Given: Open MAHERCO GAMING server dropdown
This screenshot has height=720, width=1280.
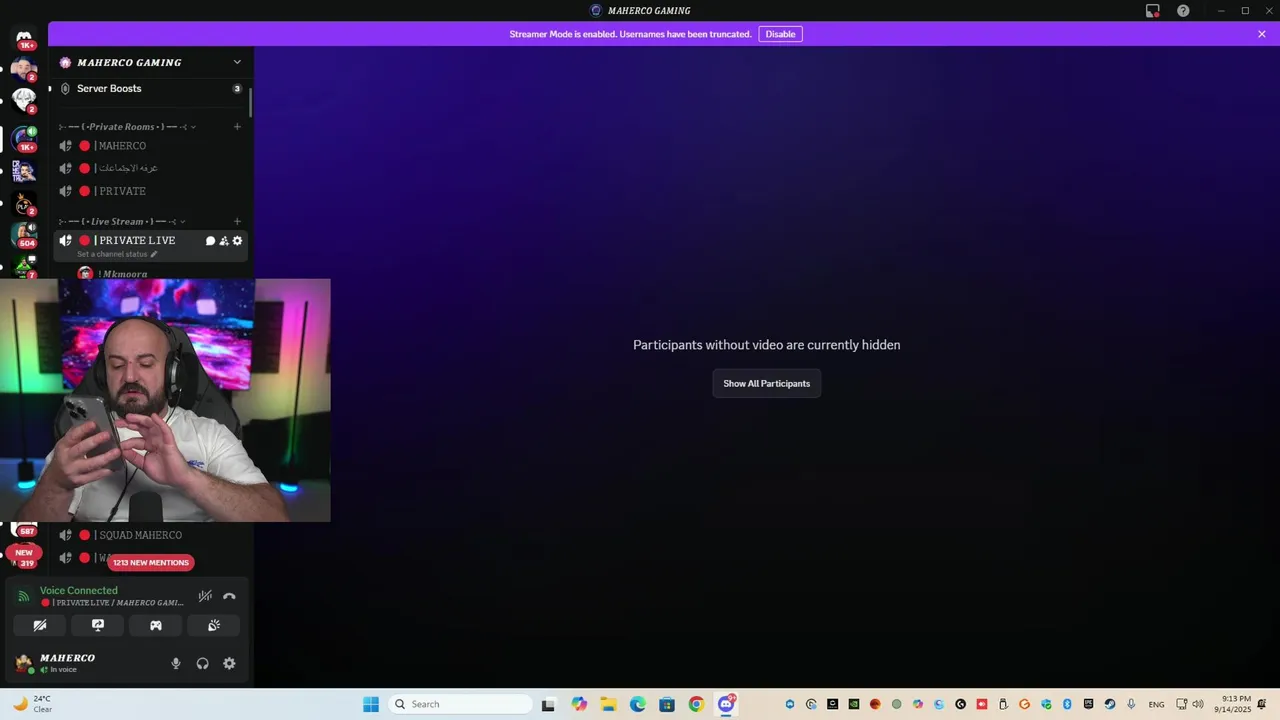Looking at the screenshot, I should click(x=237, y=62).
